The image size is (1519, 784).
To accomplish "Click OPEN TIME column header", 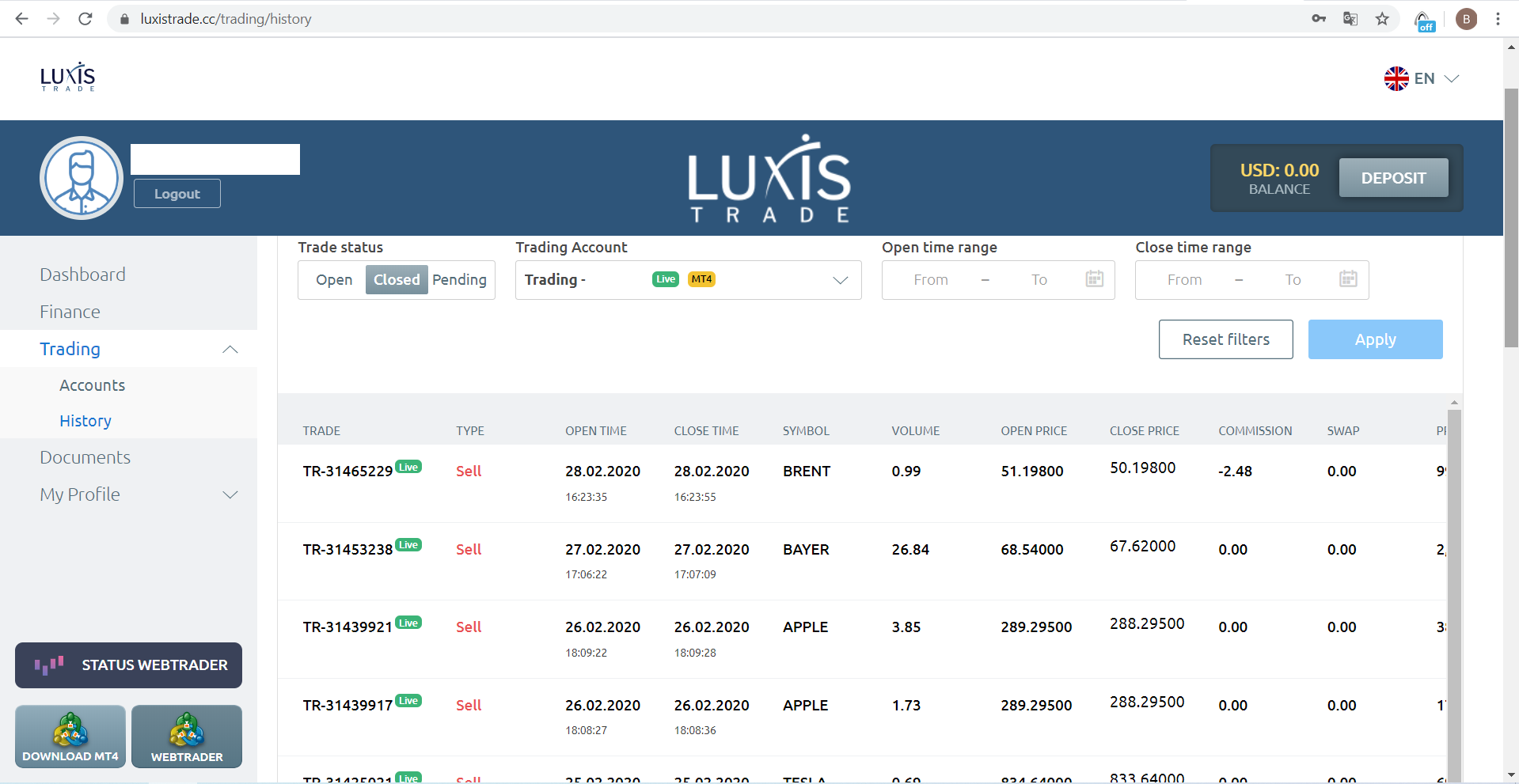I will click(595, 431).
